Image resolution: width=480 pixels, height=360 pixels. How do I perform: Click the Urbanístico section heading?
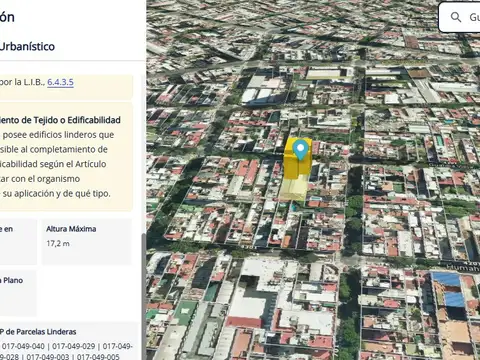tap(27, 46)
